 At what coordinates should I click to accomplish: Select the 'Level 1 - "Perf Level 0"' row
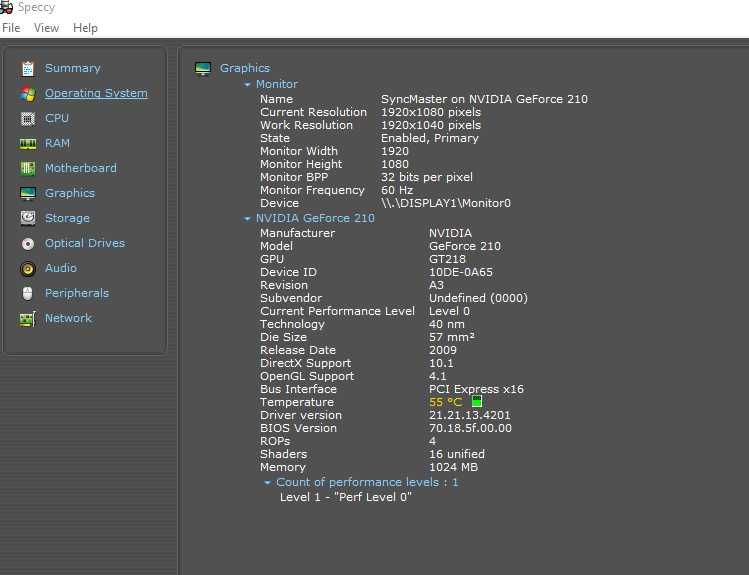click(346, 497)
